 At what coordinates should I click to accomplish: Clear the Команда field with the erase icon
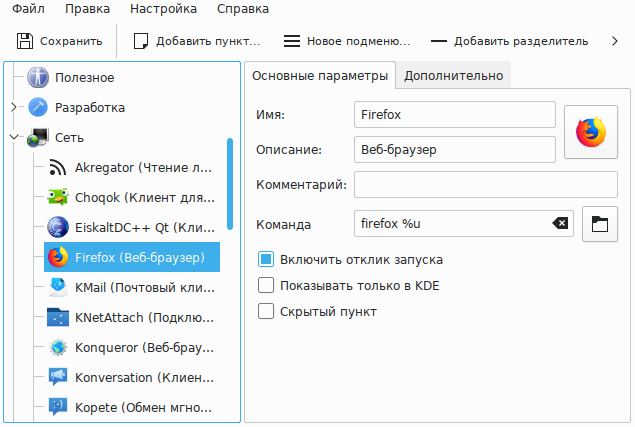coord(561,224)
